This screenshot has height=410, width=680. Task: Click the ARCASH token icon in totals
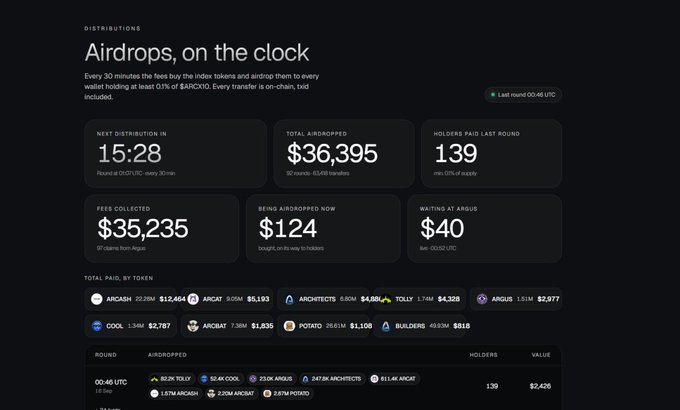tap(97, 299)
